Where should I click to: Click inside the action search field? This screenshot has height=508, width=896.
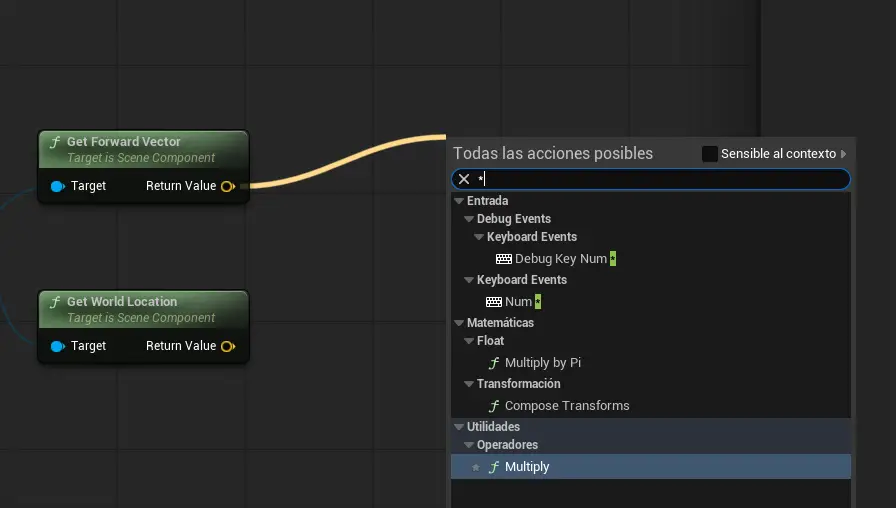(x=660, y=179)
